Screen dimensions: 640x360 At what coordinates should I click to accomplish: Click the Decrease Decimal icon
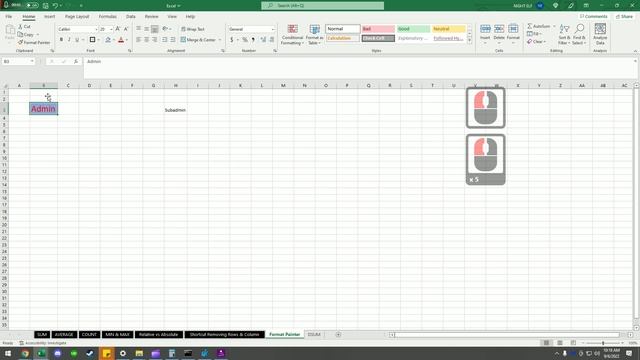[272, 40]
